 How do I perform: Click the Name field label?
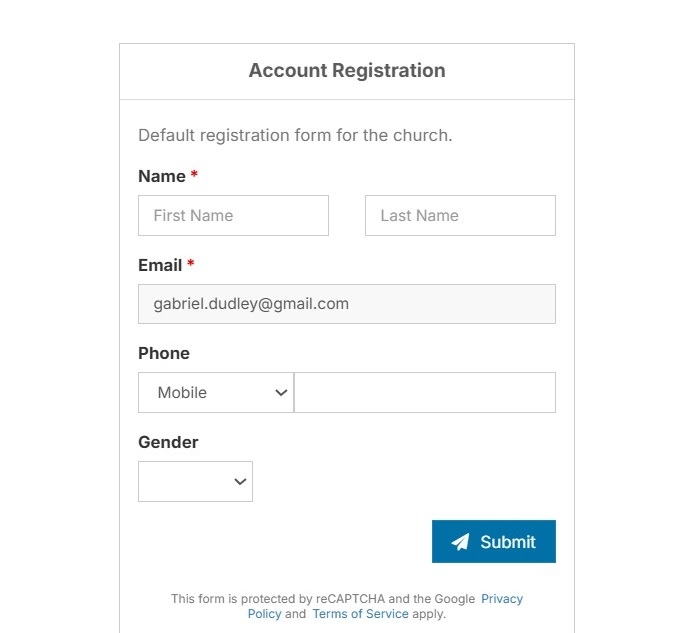161,176
